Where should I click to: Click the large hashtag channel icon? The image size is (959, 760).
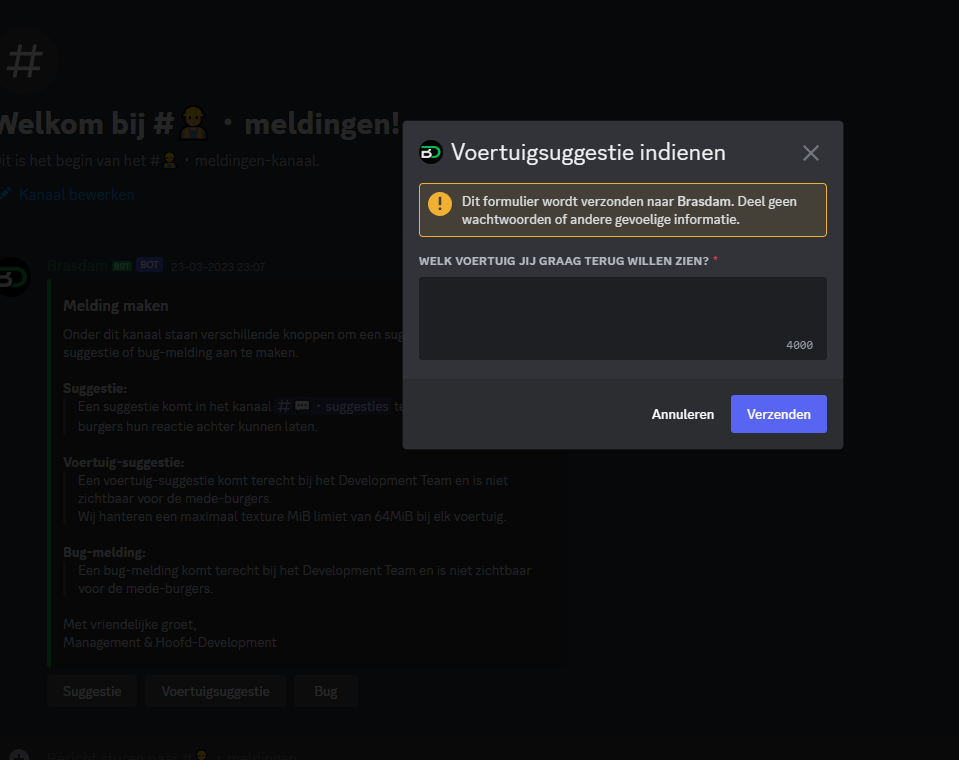[x=24, y=61]
